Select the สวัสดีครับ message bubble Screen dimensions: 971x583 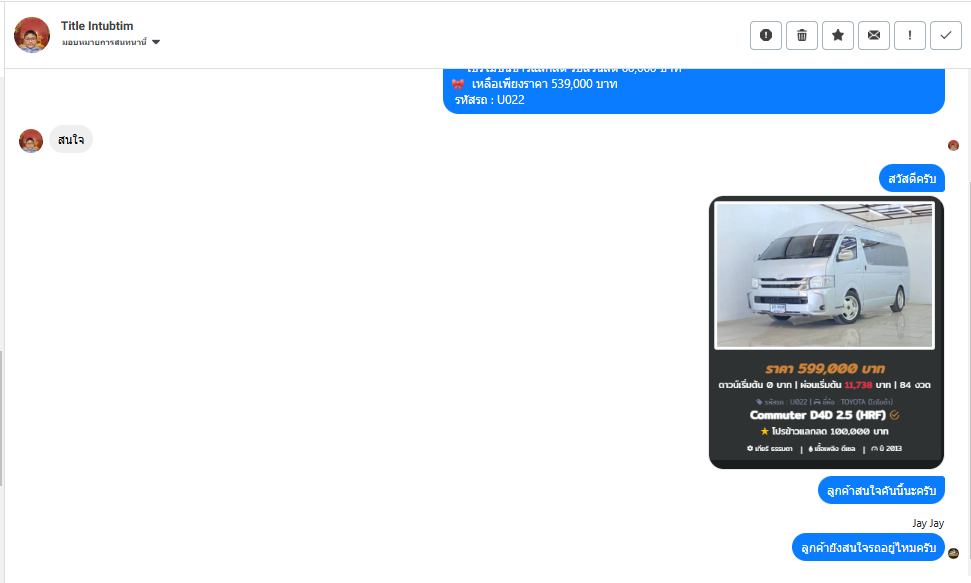(912, 178)
